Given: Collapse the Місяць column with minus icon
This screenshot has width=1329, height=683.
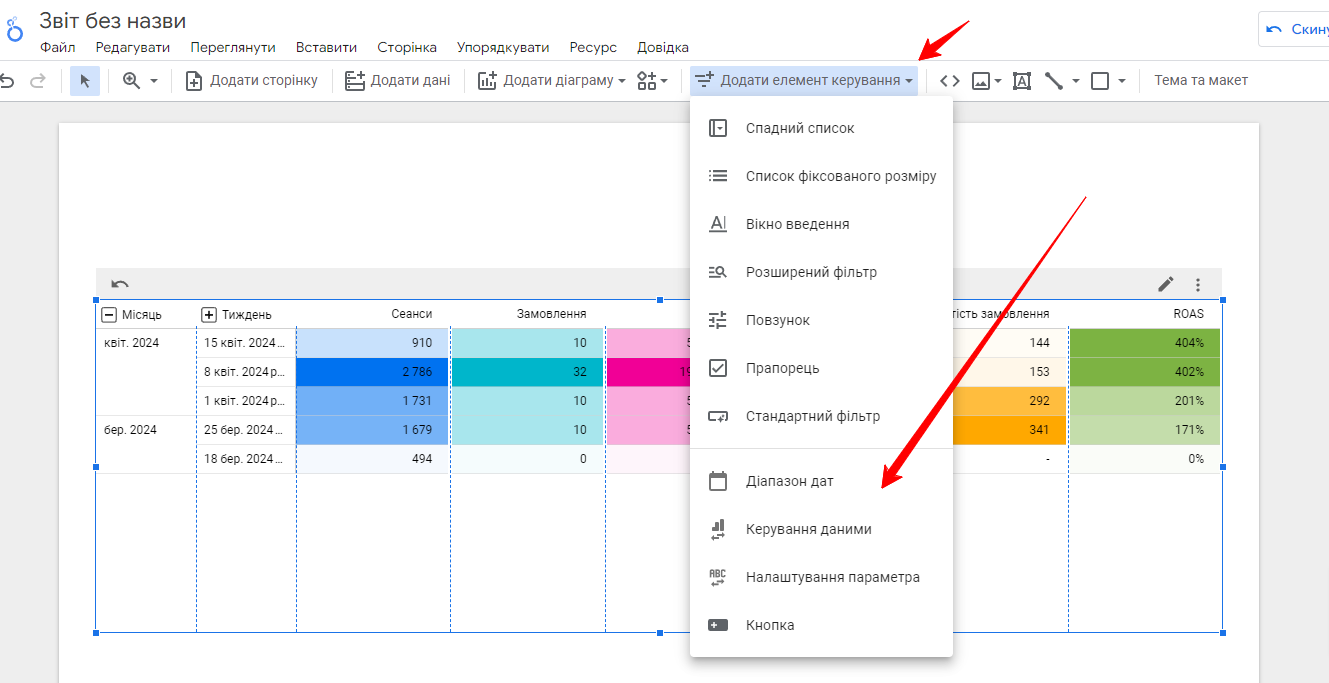Looking at the screenshot, I should (110, 315).
